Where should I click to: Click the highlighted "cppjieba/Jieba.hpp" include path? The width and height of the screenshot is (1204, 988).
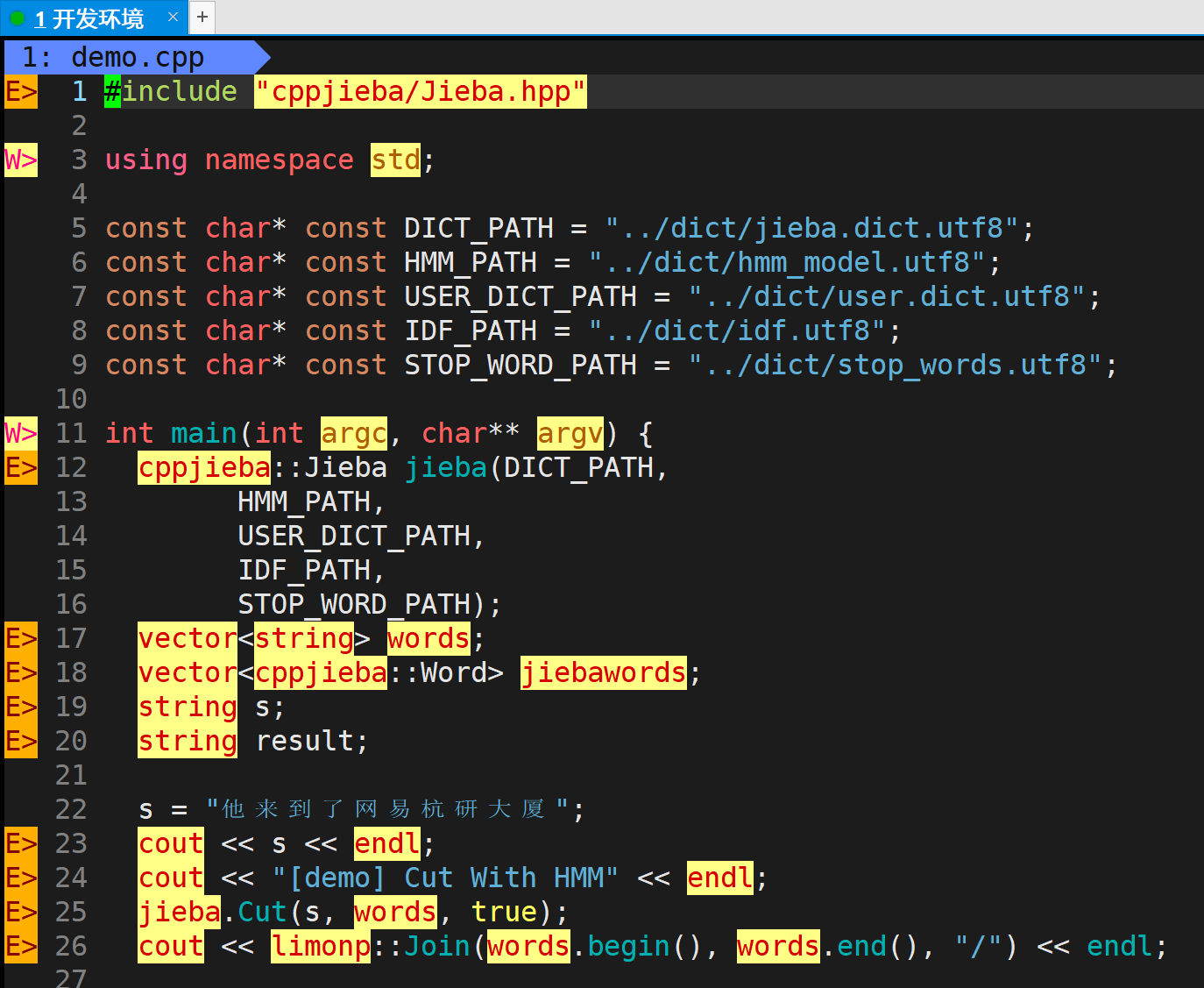(x=420, y=91)
